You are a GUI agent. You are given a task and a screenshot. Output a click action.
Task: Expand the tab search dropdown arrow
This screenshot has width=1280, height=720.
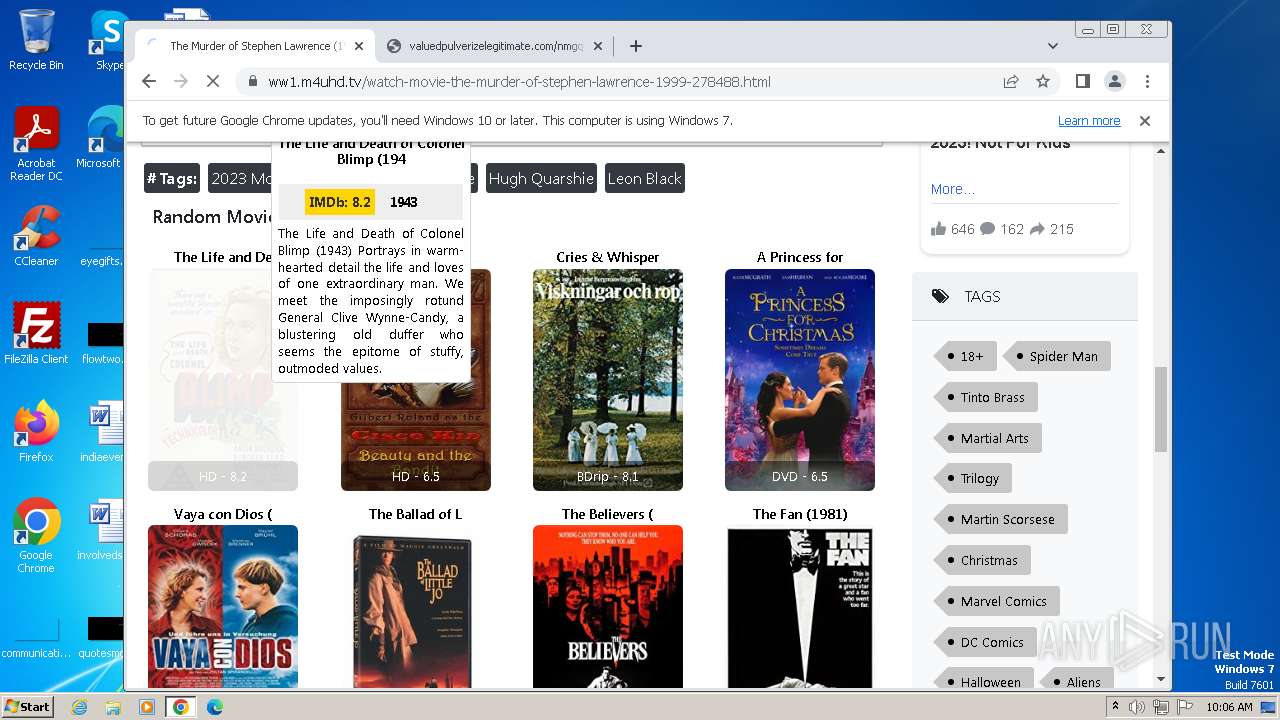click(1053, 46)
